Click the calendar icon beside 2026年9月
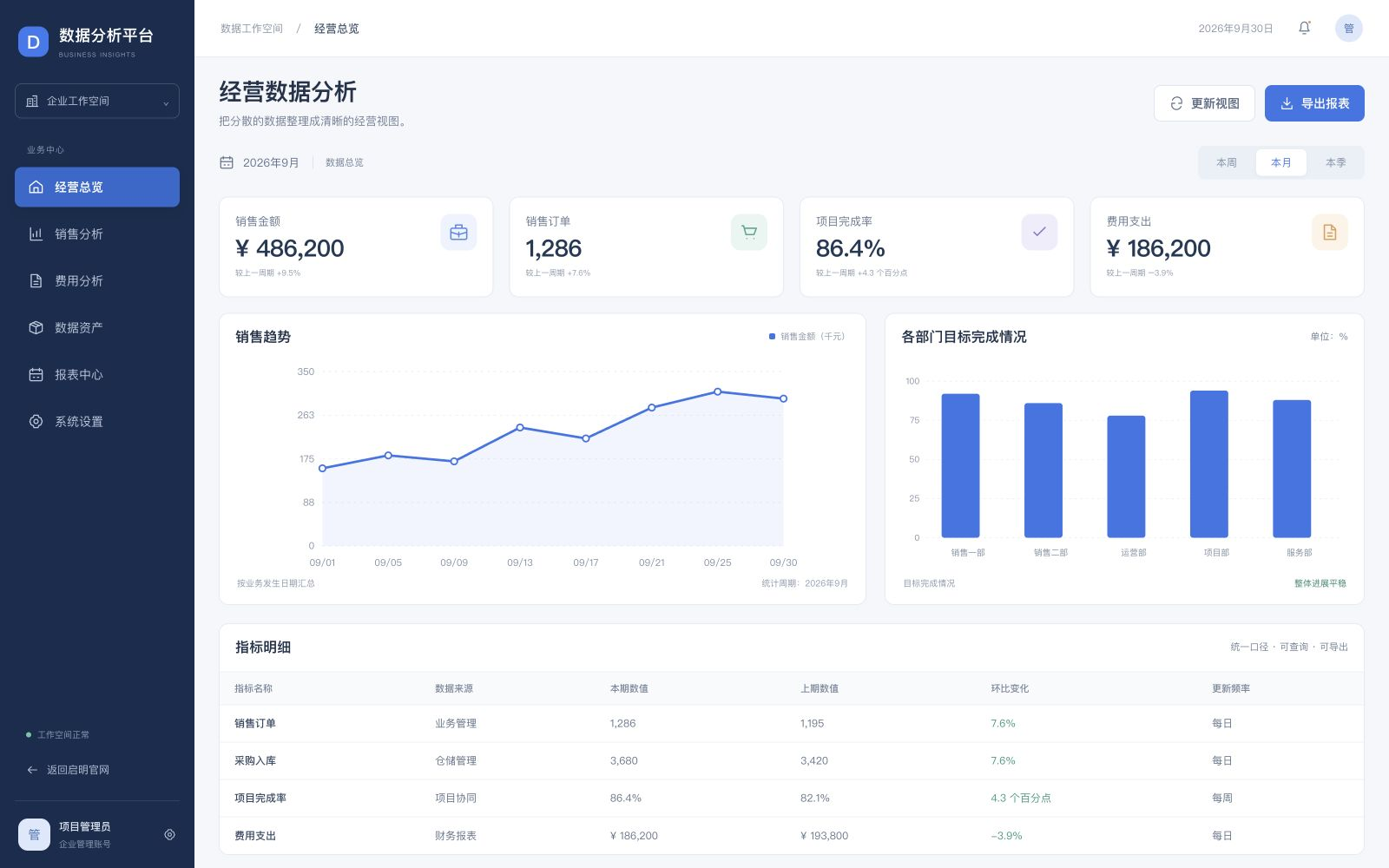 tap(227, 162)
